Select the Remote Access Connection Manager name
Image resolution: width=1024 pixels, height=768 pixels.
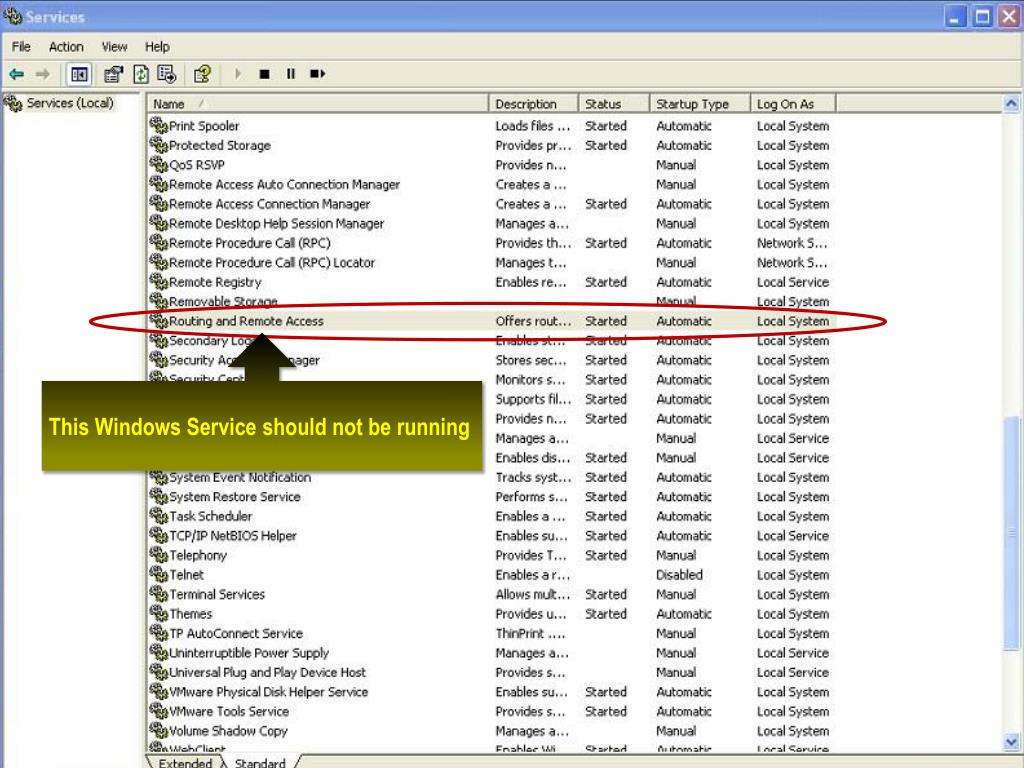click(269, 204)
